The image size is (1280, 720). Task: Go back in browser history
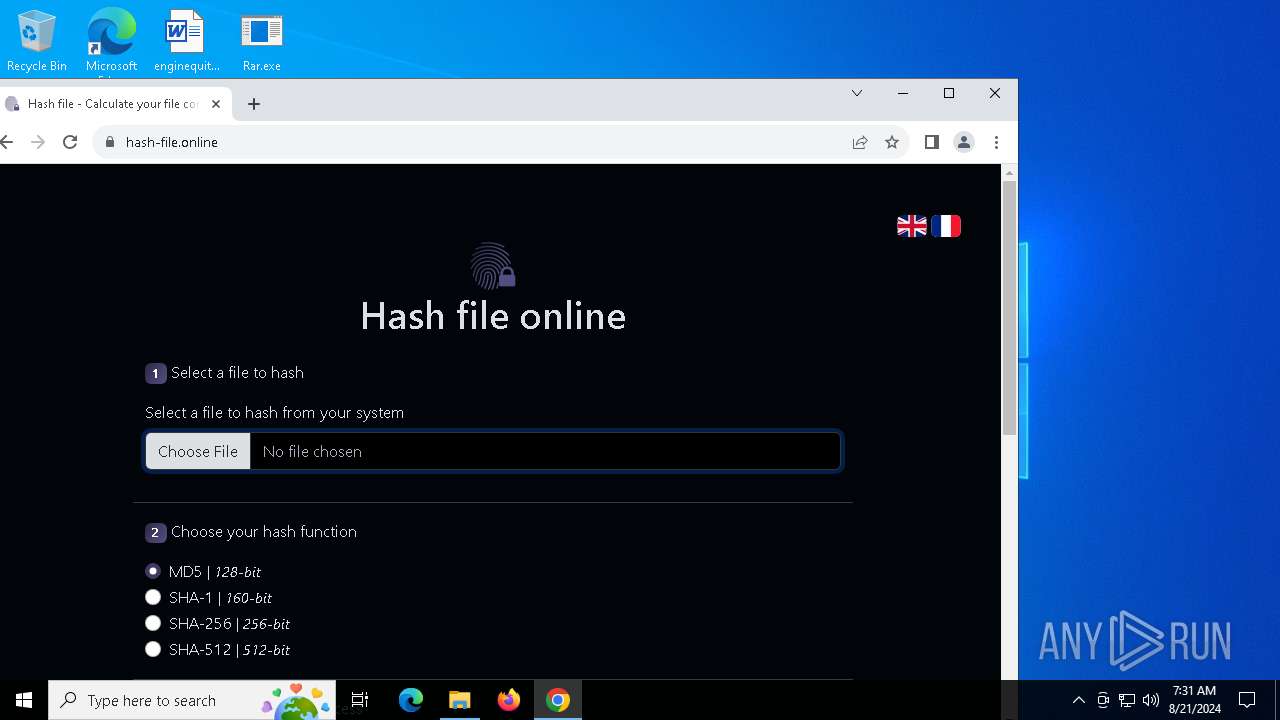point(7,142)
